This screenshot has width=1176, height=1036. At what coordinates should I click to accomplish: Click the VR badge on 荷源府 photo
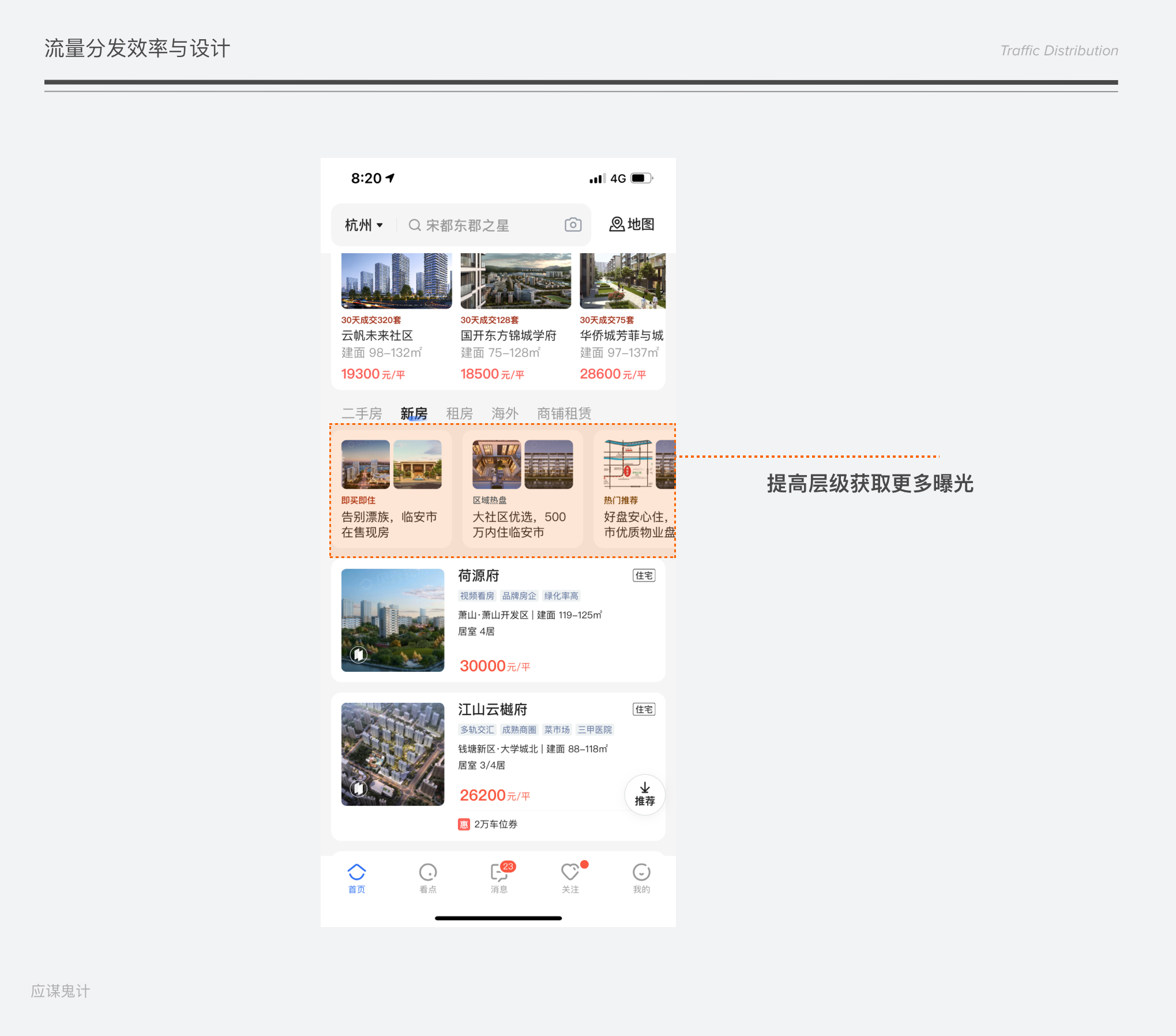point(359,654)
